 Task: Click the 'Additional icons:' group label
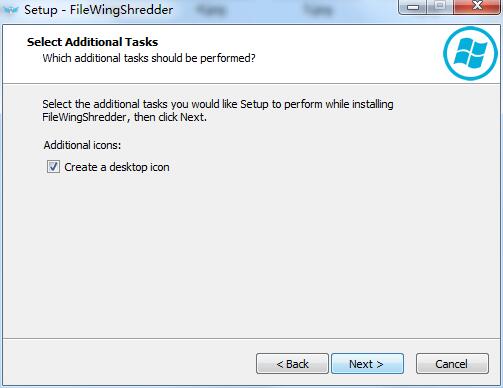pos(82,145)
